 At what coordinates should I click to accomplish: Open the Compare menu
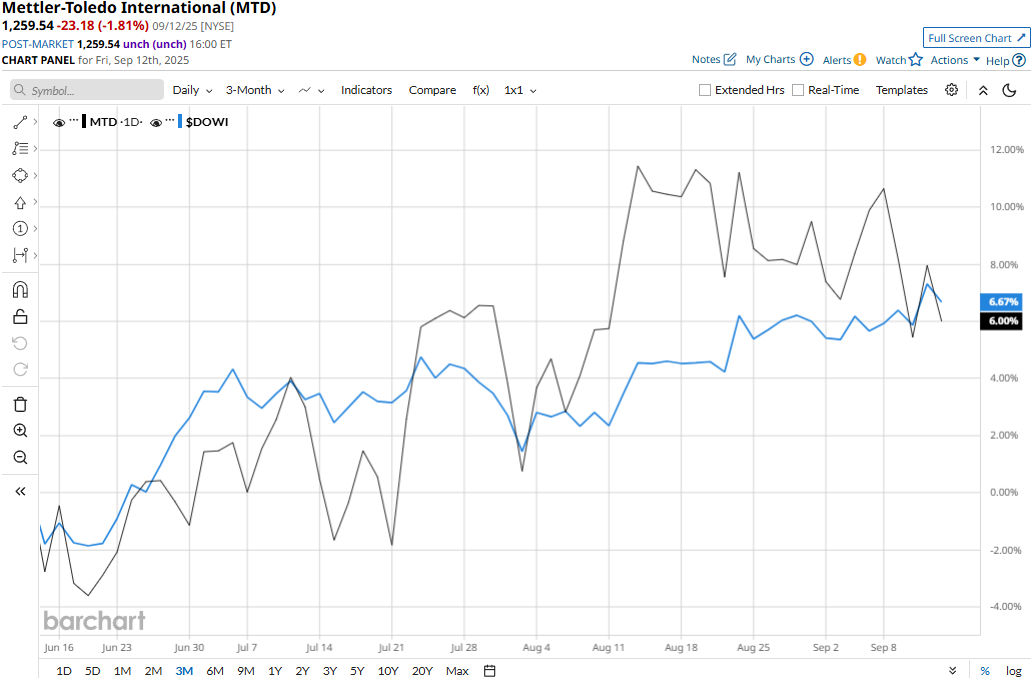(432, 90)
